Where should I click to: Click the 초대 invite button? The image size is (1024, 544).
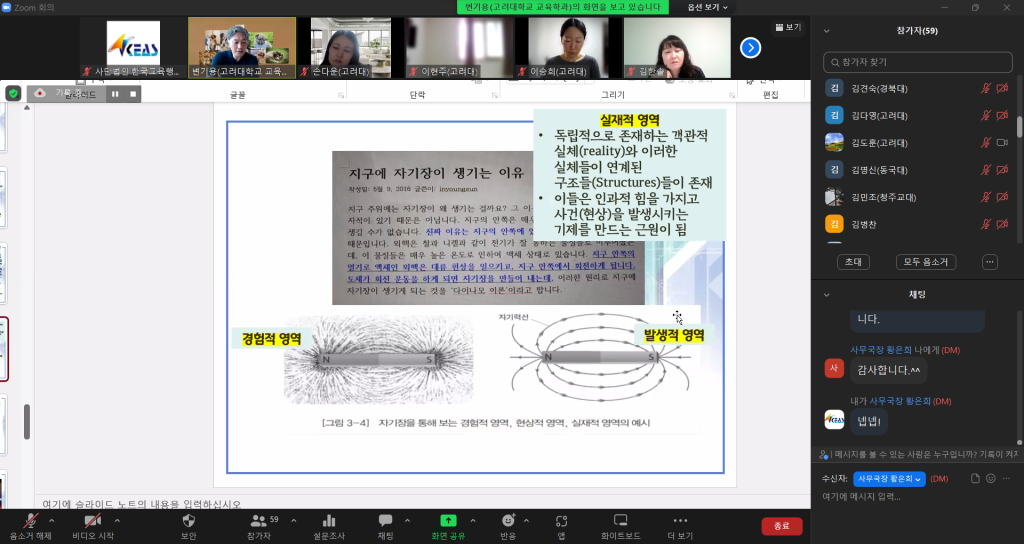(853, 262)
